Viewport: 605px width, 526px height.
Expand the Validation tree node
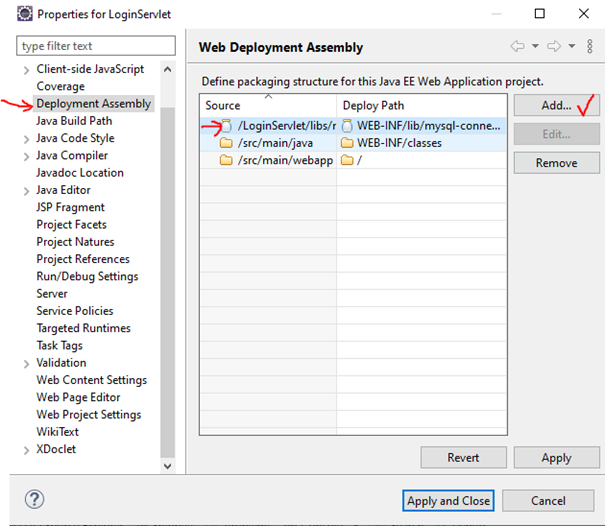(26, 363)
